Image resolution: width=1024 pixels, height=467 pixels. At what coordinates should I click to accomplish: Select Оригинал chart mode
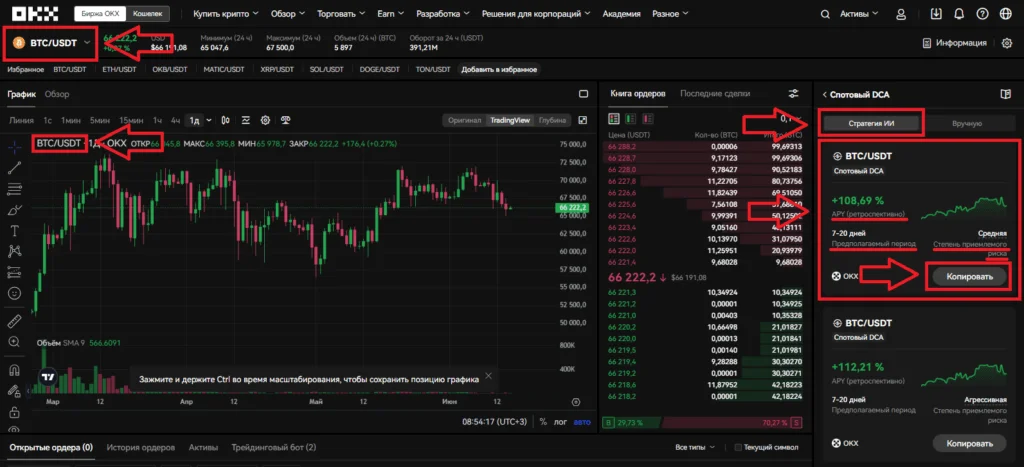point(465,120)
